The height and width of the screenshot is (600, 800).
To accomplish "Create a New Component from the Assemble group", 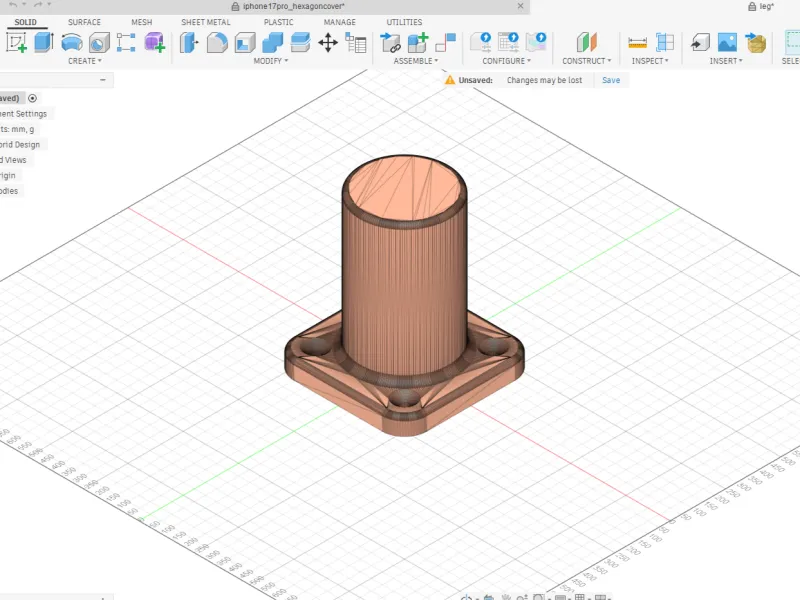I will (418, 42).
